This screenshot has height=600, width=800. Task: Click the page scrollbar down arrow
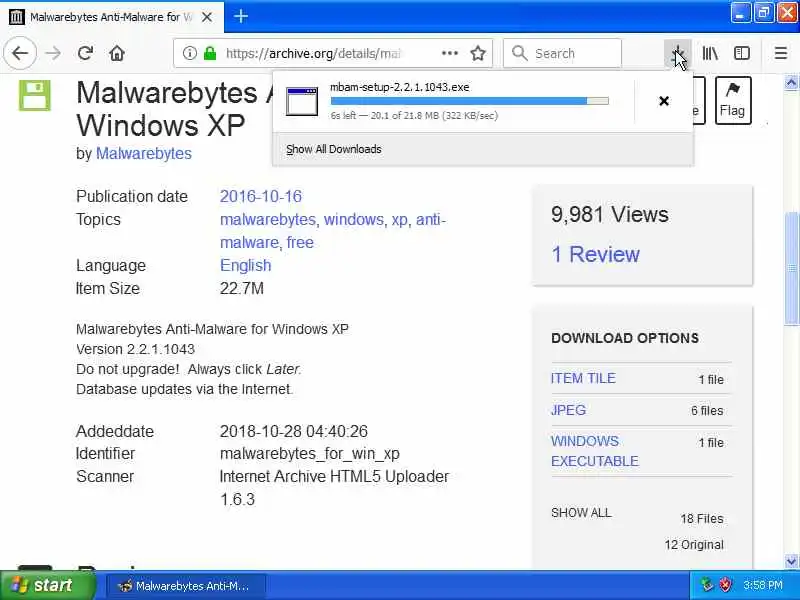(x=791, y=561)
